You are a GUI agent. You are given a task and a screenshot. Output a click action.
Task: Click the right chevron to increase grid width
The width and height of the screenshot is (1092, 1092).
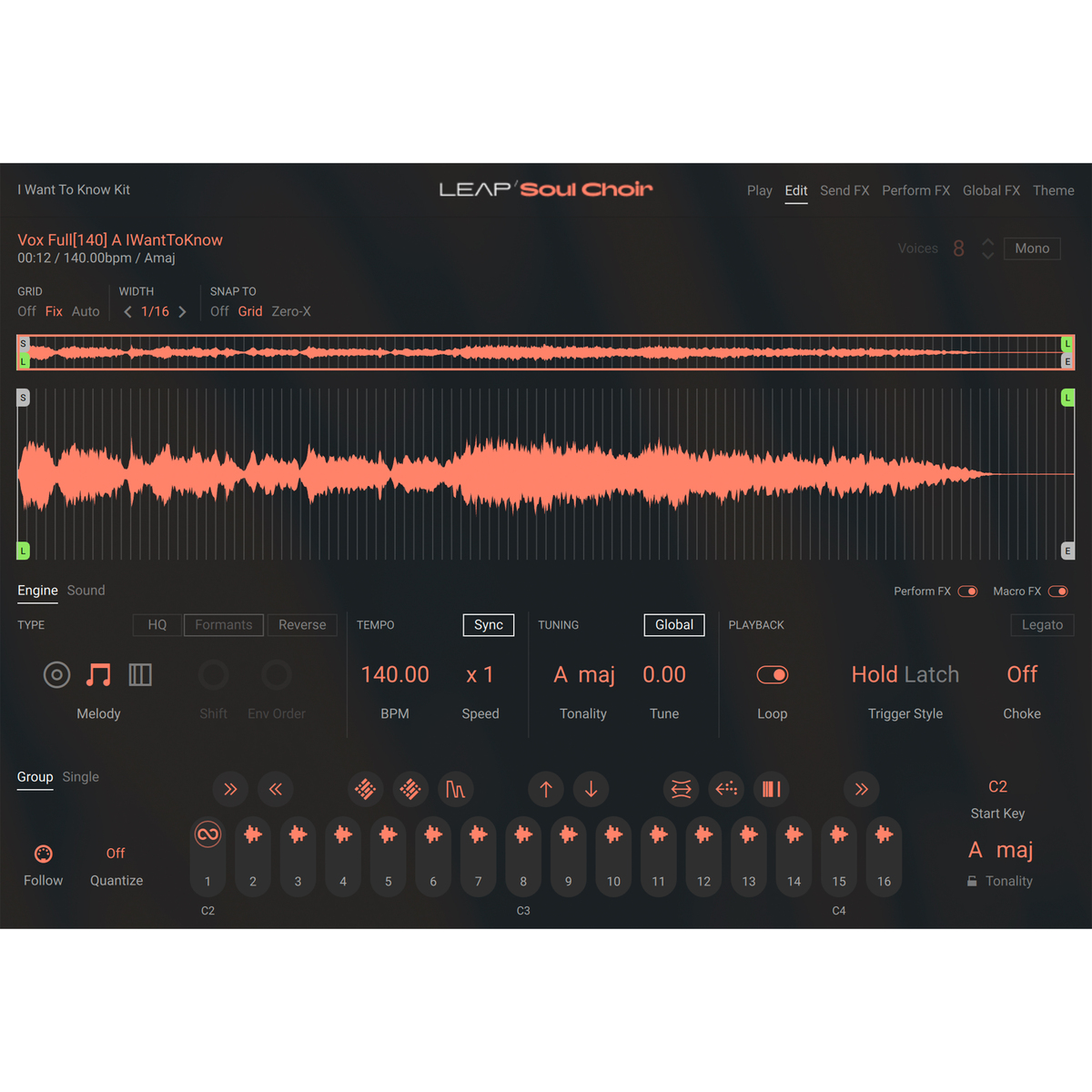pos(183,312)
